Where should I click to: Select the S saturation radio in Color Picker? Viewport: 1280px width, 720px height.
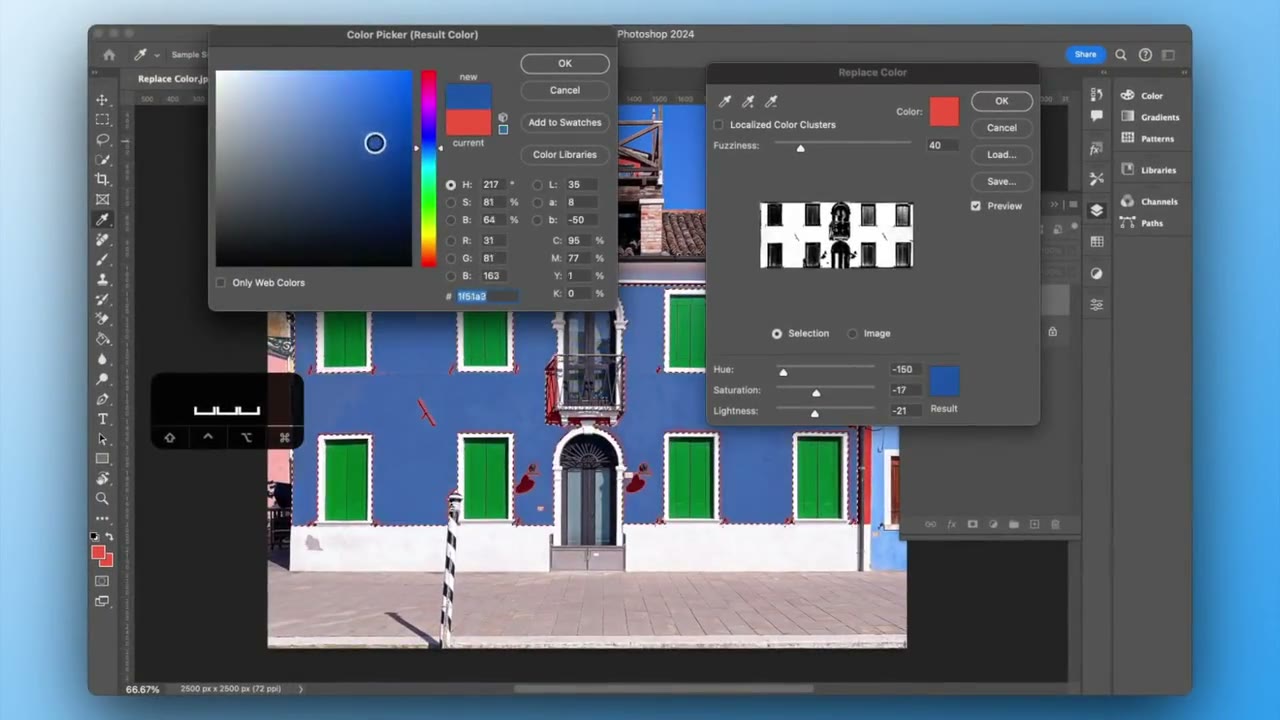[451, 203]
